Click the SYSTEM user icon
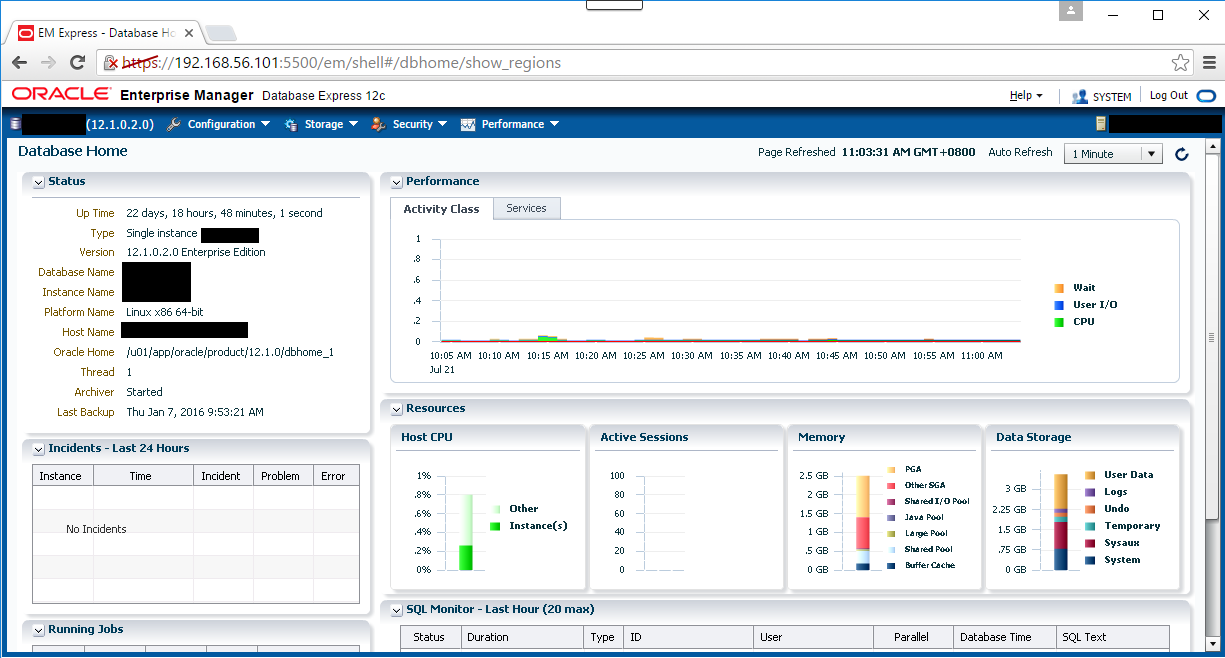 pos(1080,97)
